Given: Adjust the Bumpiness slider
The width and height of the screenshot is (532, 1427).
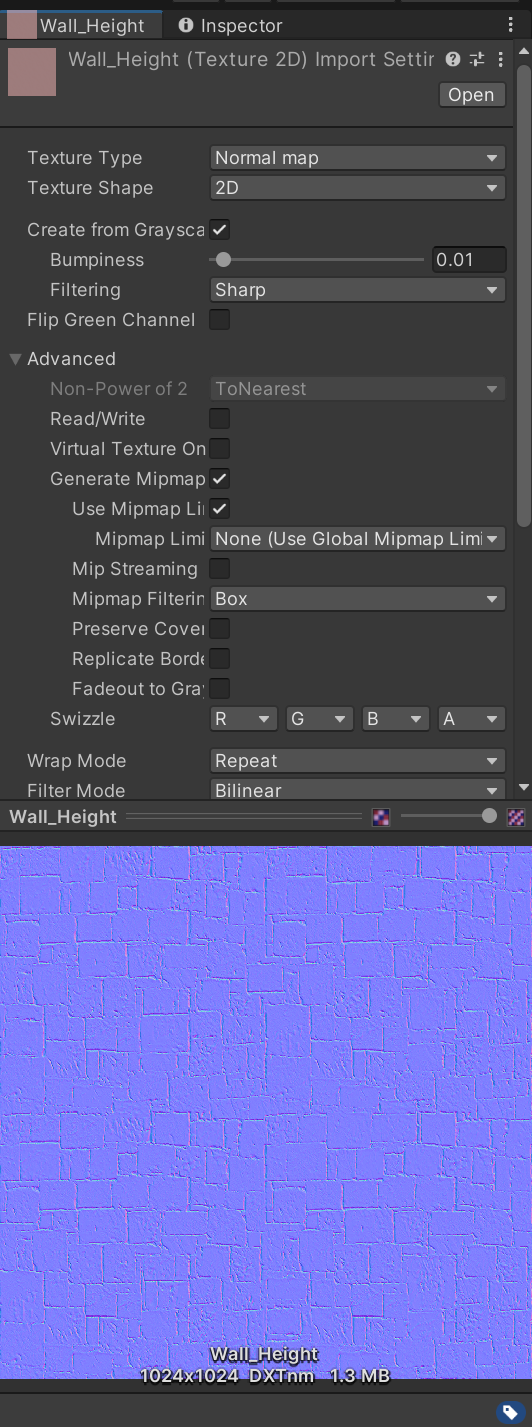Looking at the screenshot, I should click(x=317, y=260).
